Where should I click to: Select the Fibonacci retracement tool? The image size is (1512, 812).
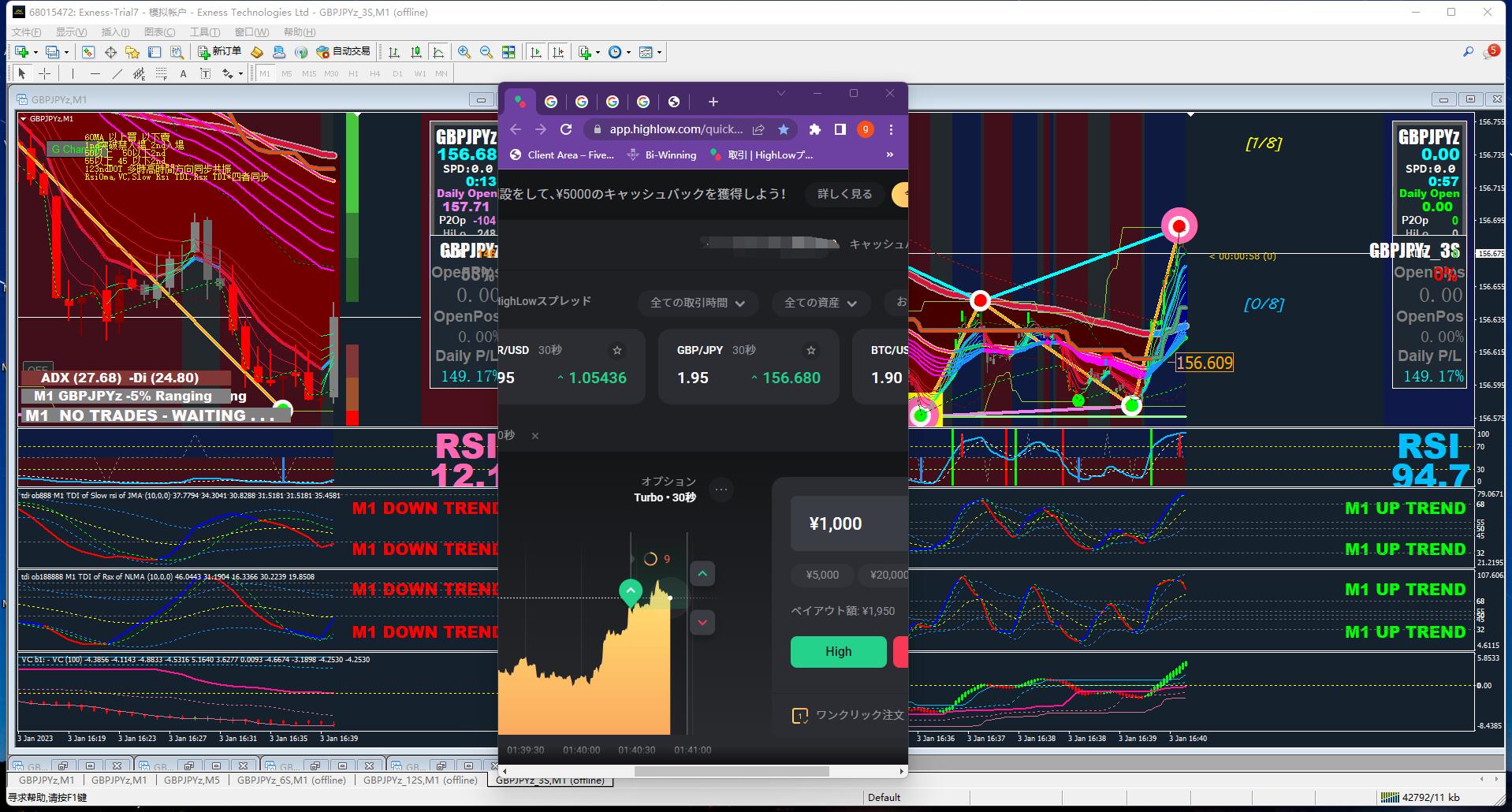tap(161, 73)
